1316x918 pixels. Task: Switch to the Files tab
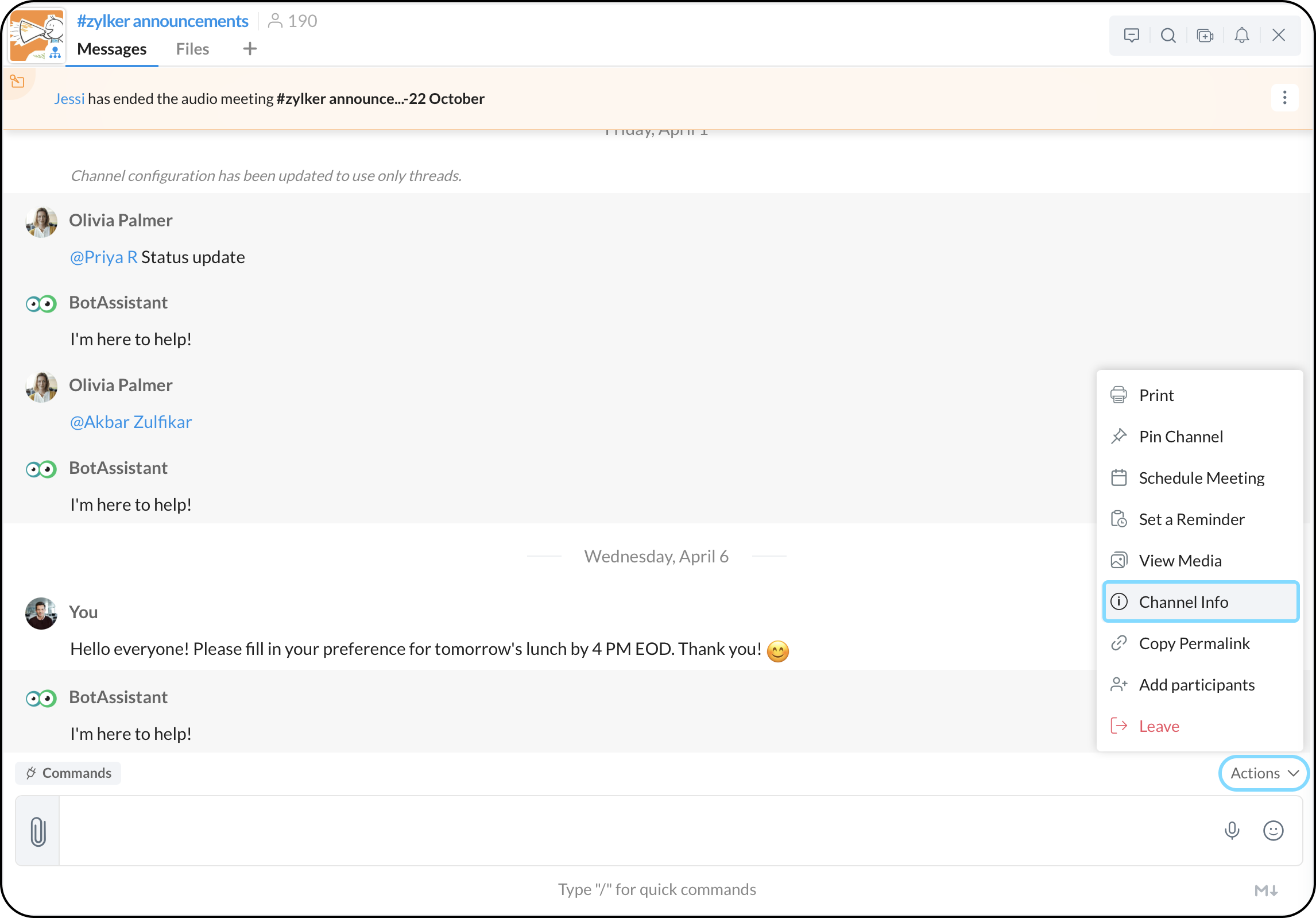coord(192,49)
